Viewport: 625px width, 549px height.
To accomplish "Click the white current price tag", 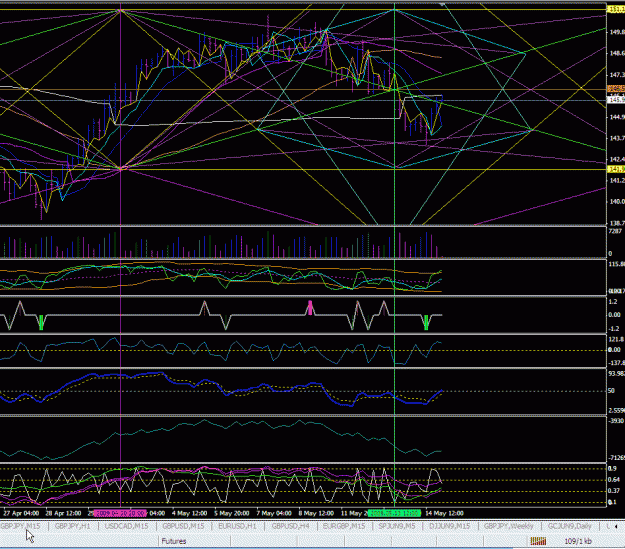I will point(616,99).
